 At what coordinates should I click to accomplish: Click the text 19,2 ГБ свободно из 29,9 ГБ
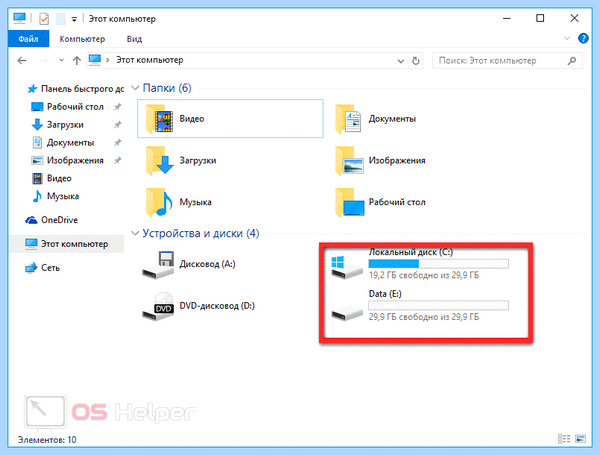coord(424,275)
